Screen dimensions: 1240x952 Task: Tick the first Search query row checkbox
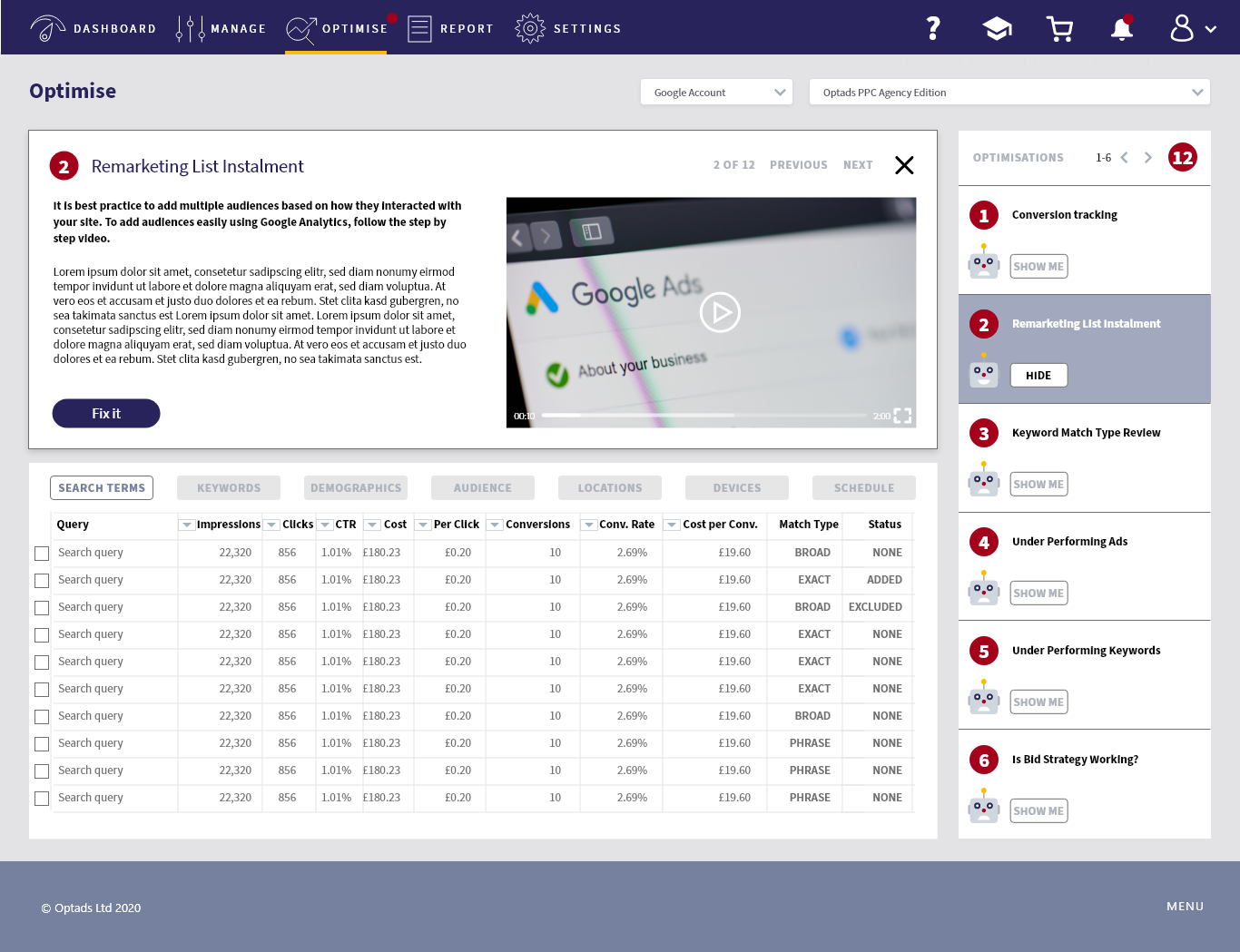(42, 554)
